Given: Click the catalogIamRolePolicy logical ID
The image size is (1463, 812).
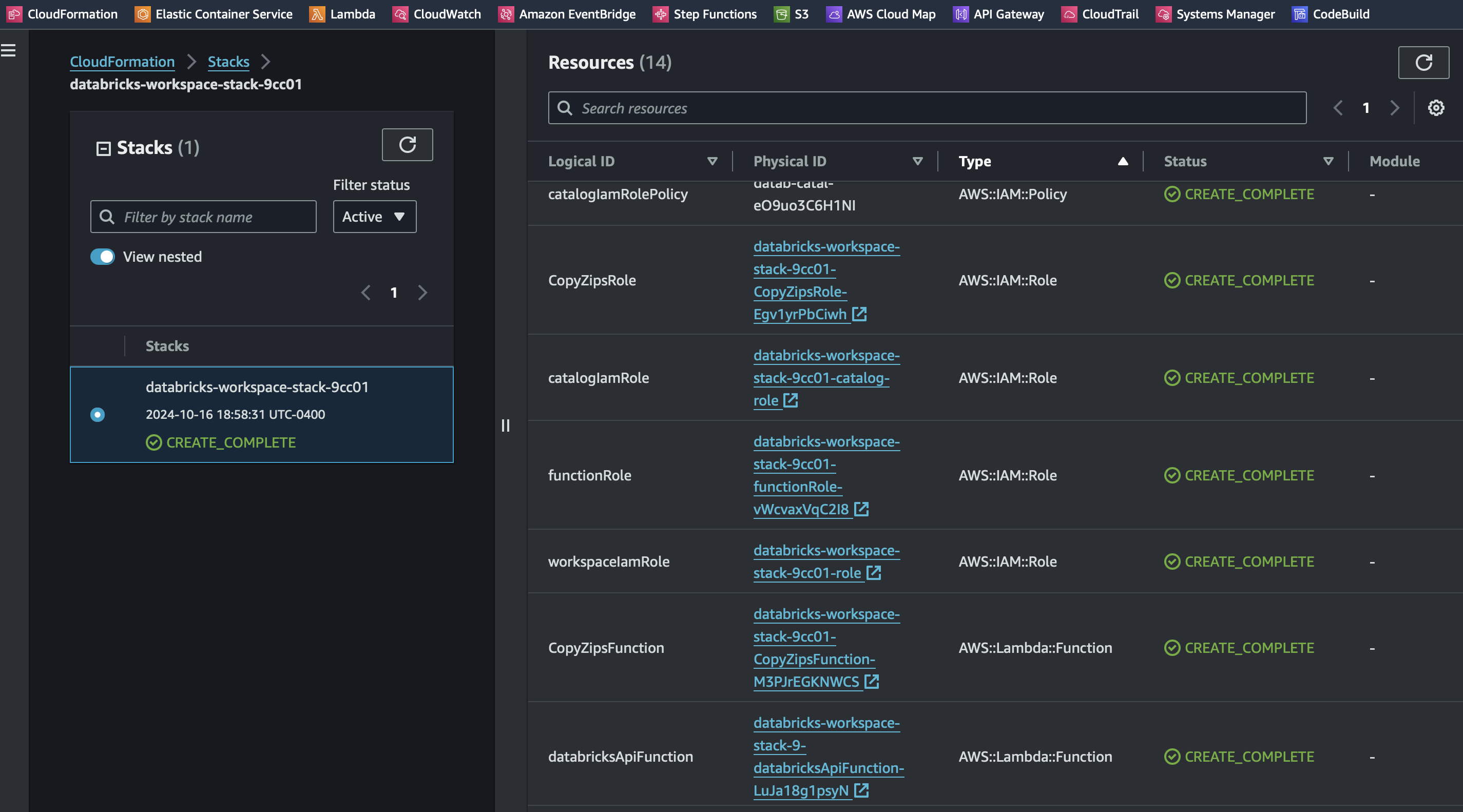Looking at the screenshot, I should [x=618, y=194].
